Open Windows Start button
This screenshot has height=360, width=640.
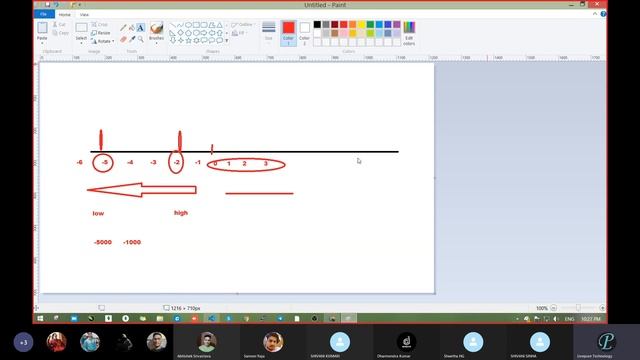pyautogui.click(x=40, y=318)
